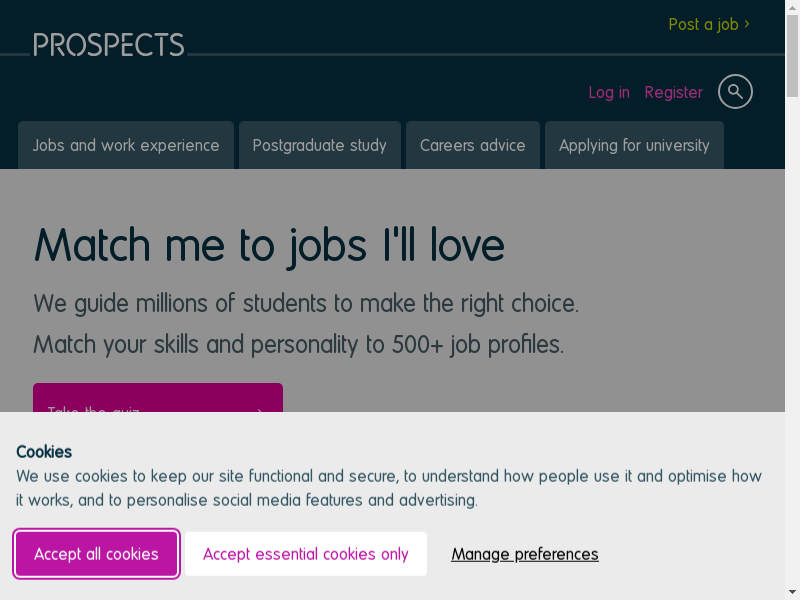800x600 pixels.
Task: Click the vertical page scrollbar thumb
Action: 792,50
